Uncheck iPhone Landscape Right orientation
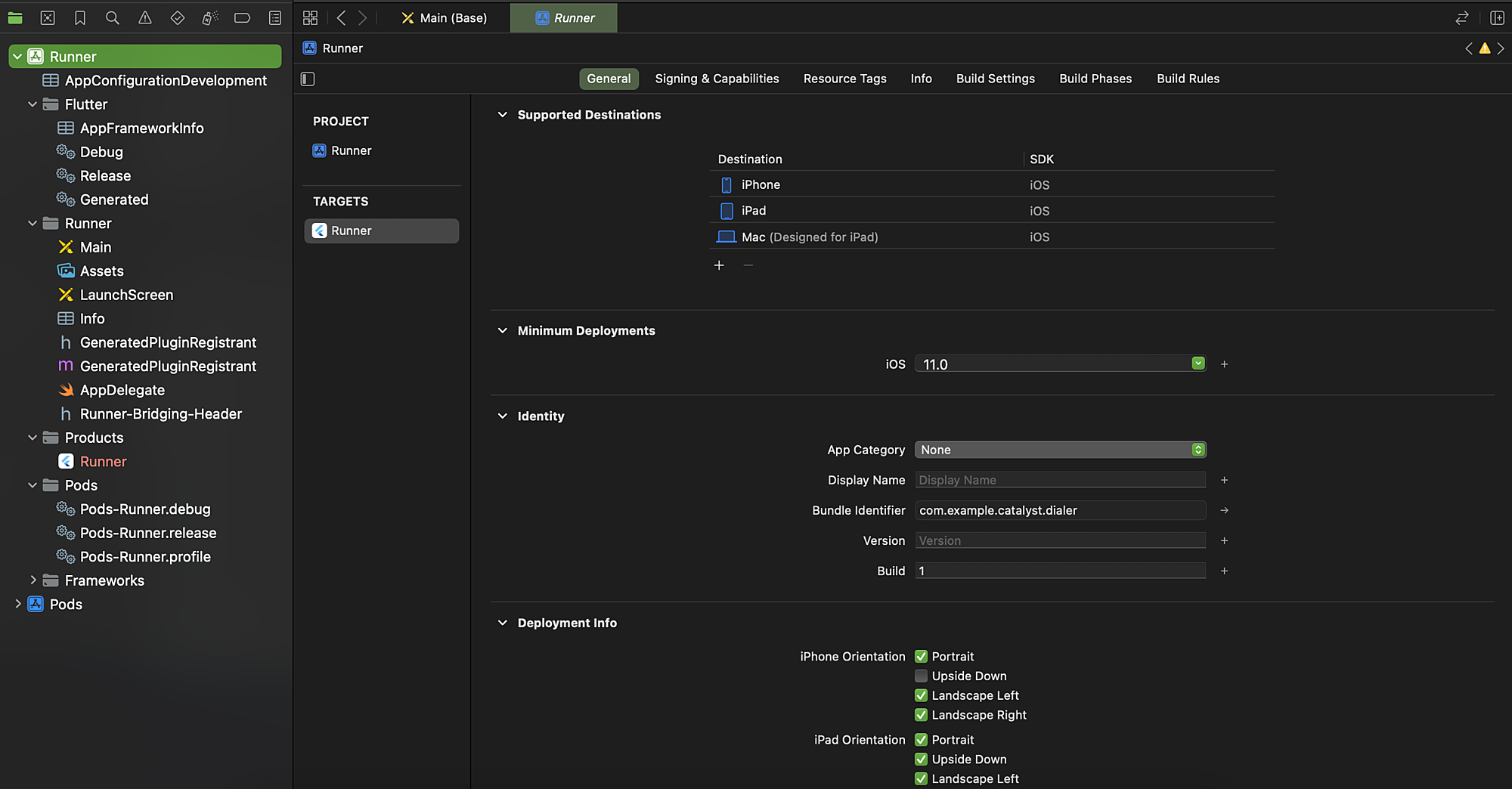 coord(921,716)
